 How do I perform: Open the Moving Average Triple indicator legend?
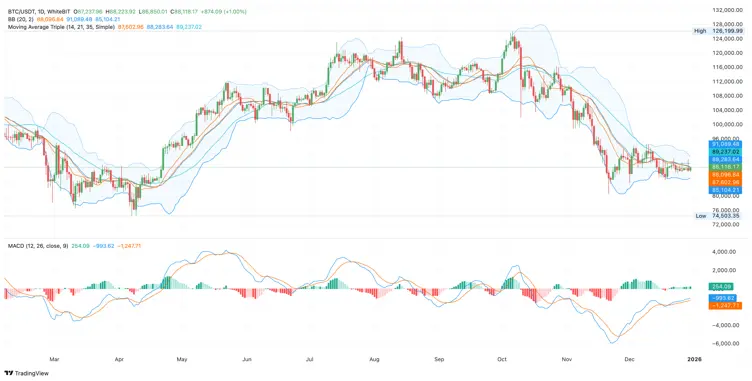(x=61, y=27)
